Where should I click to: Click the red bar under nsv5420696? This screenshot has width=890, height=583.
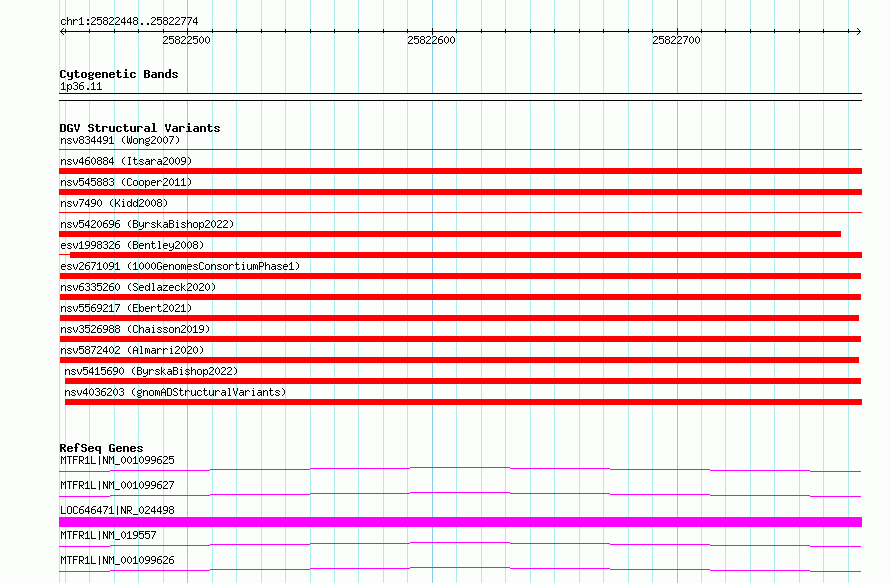tap(450, 234)
